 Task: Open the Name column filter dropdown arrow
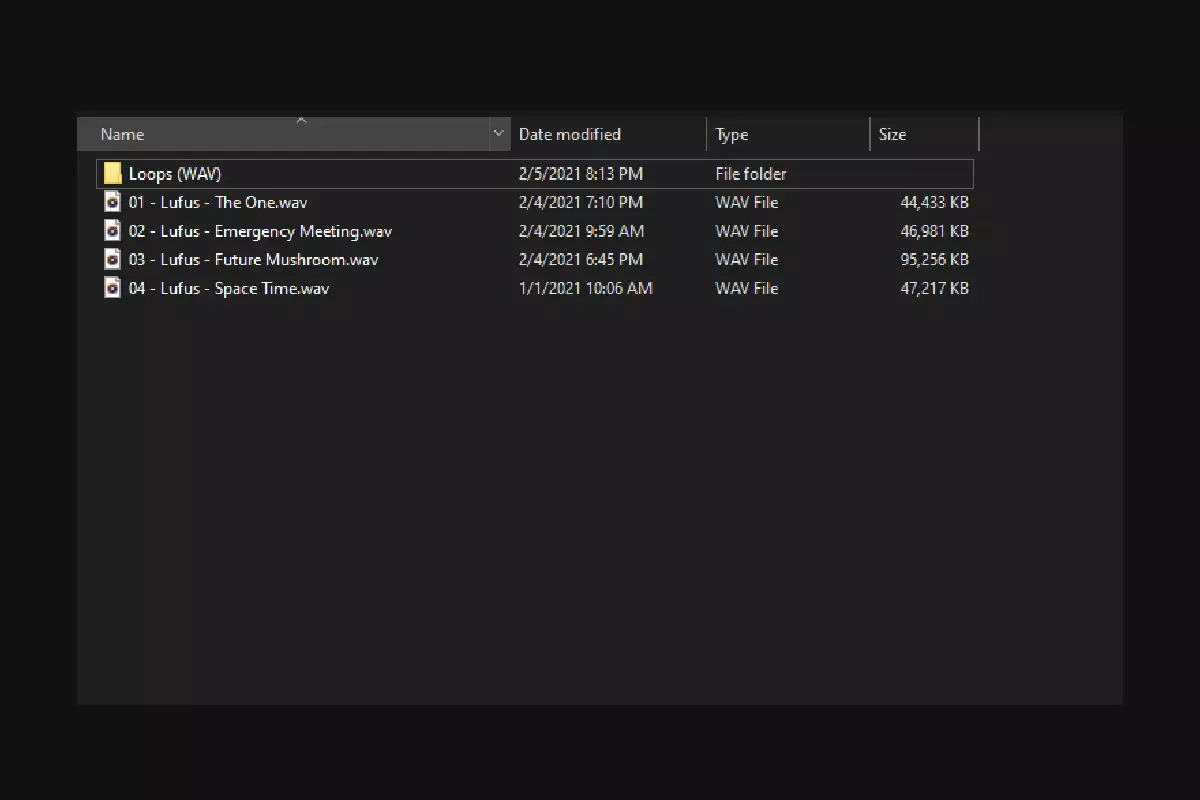(499, 134)
